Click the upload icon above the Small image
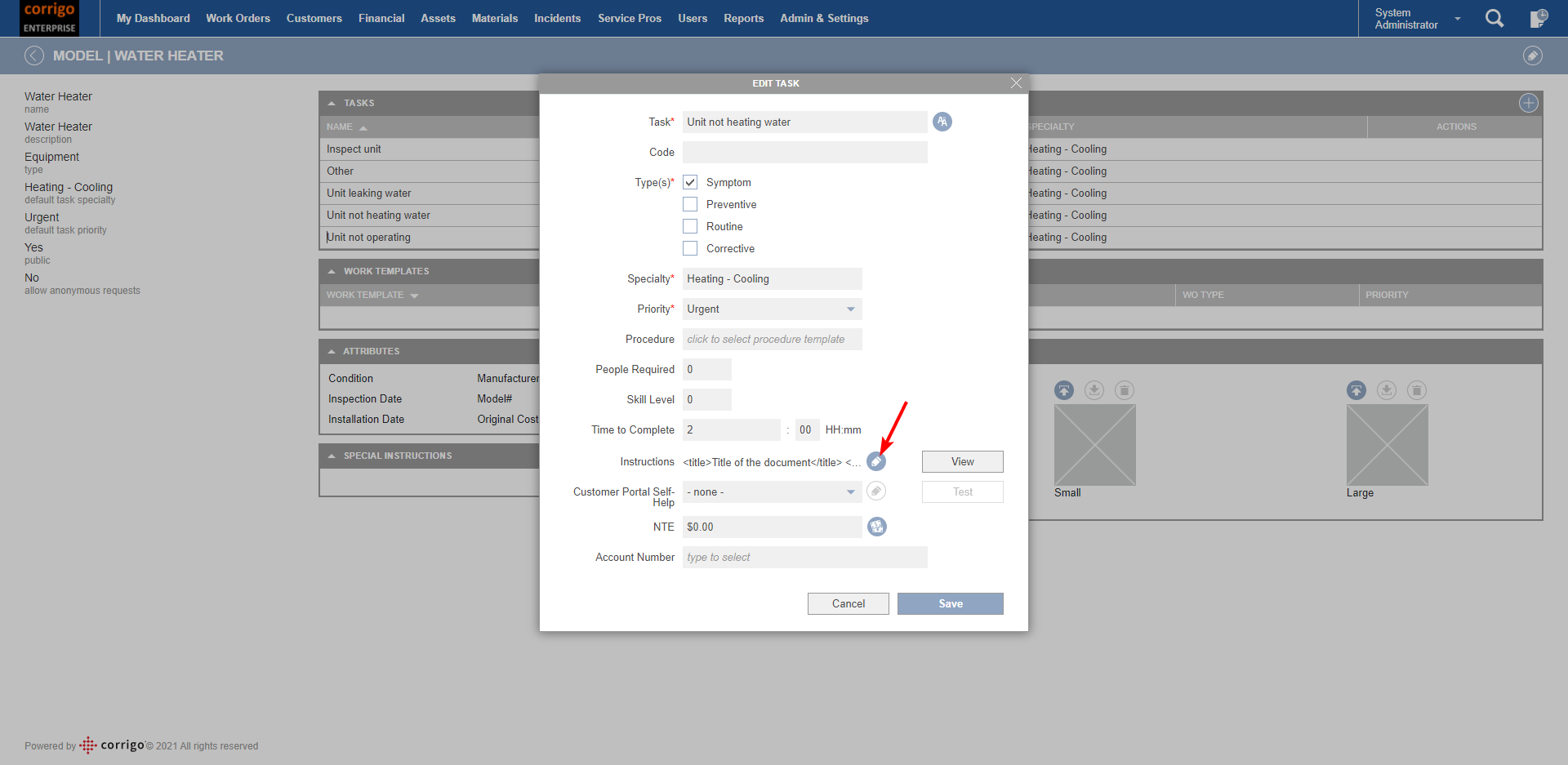Screen dimensions: 1568x765 [1063, 390]
